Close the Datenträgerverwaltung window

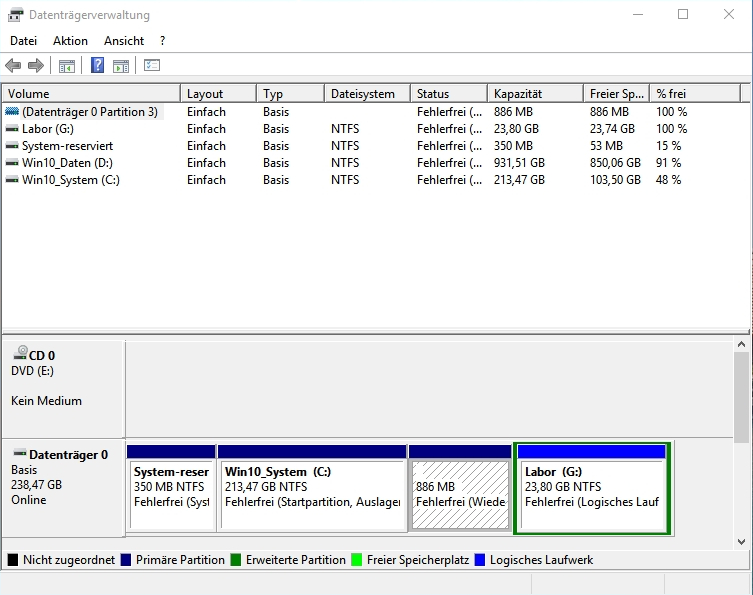729,14
